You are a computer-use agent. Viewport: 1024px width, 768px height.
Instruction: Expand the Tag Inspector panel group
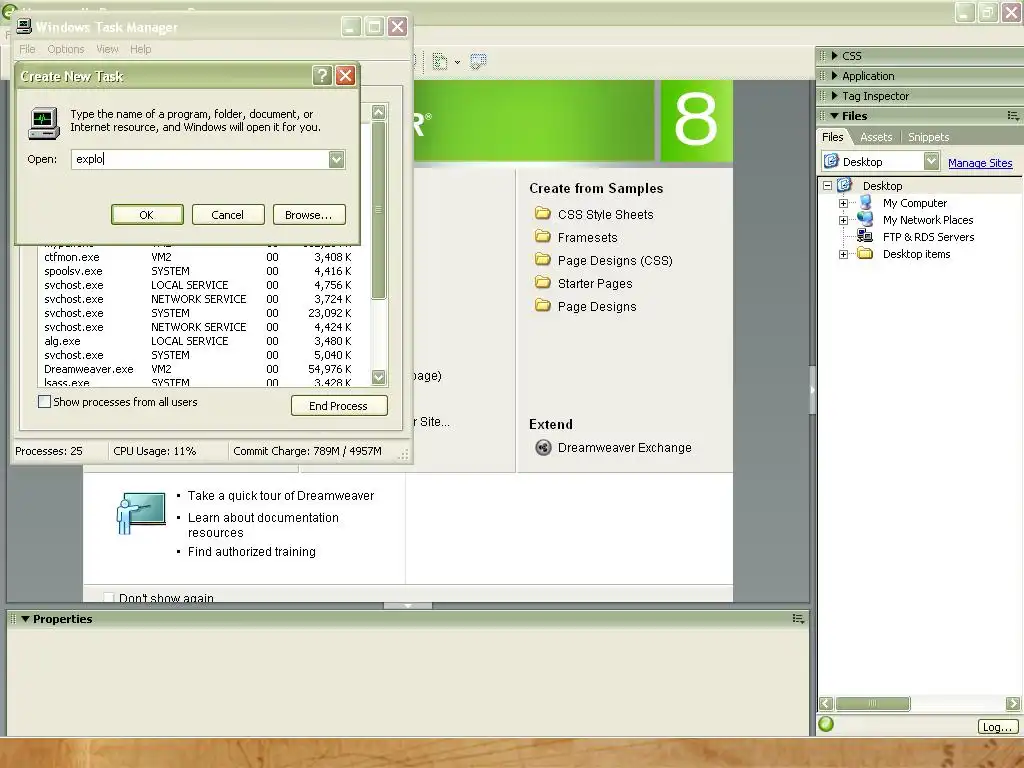coord(835,96)
